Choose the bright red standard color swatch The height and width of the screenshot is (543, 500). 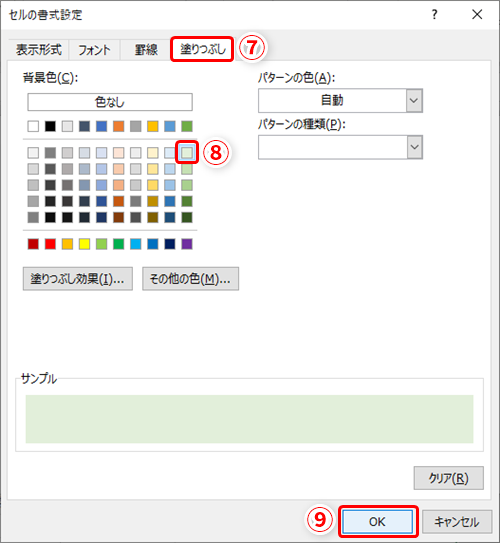[50, 244]
